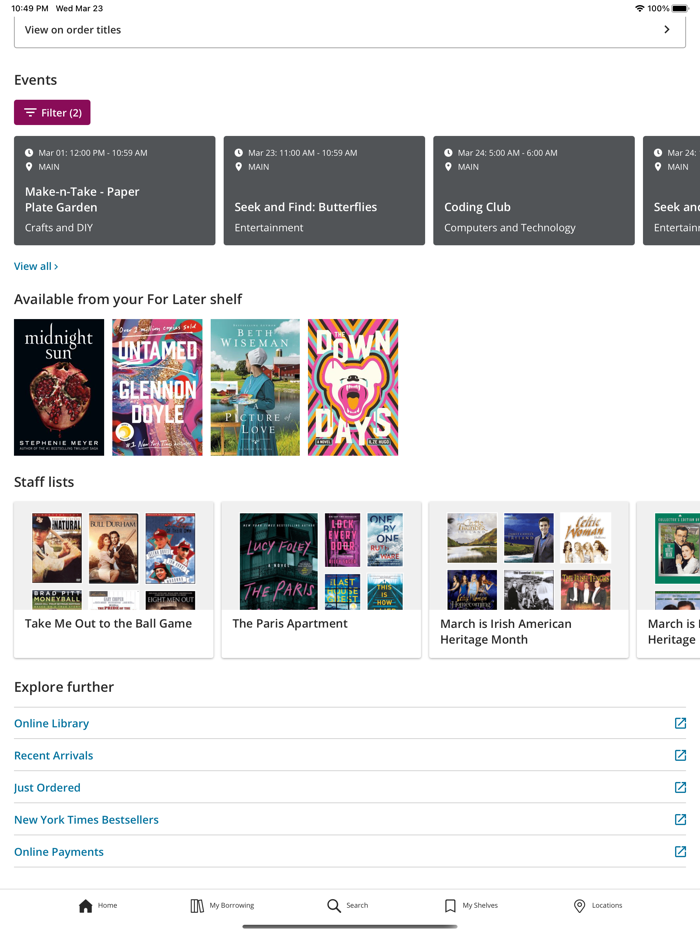Open the Home tab
Viewport: 700px width, 934px height.
click(98, 905)
